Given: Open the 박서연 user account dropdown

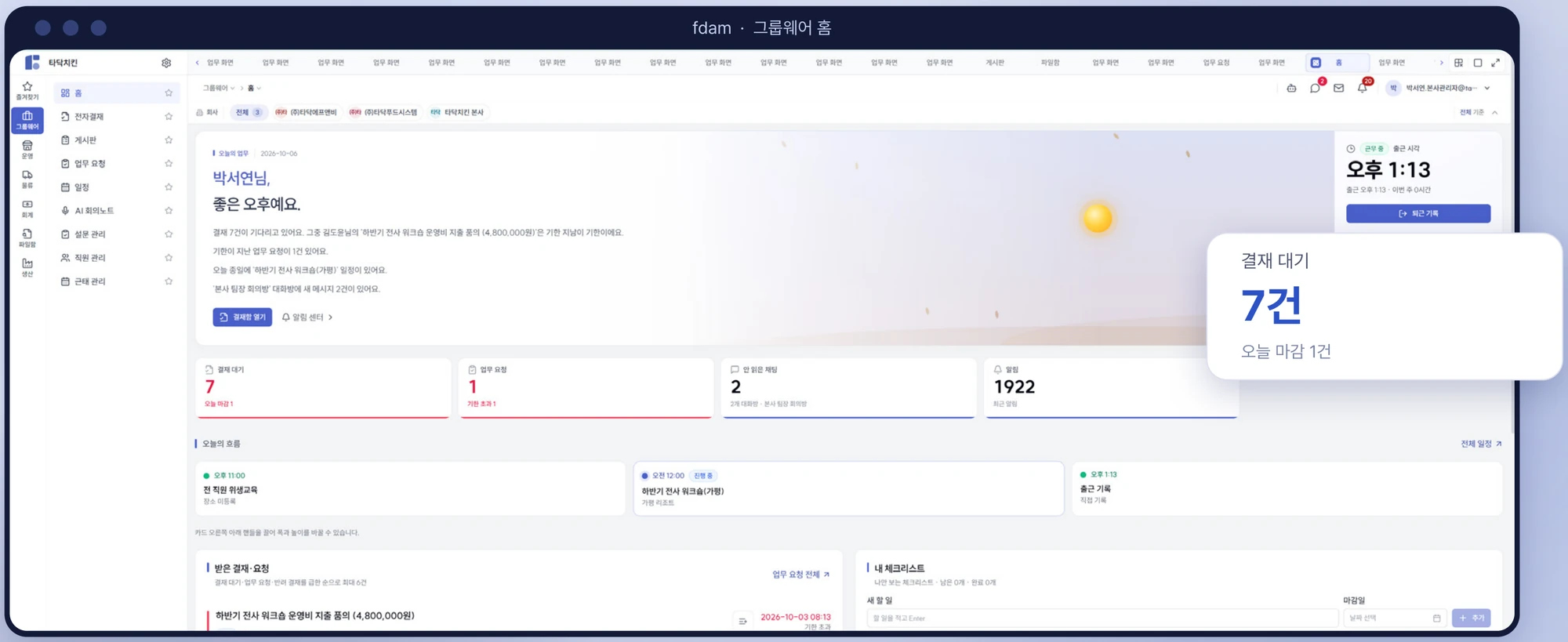Looking at the screenshot, I should click(1439, 88).
